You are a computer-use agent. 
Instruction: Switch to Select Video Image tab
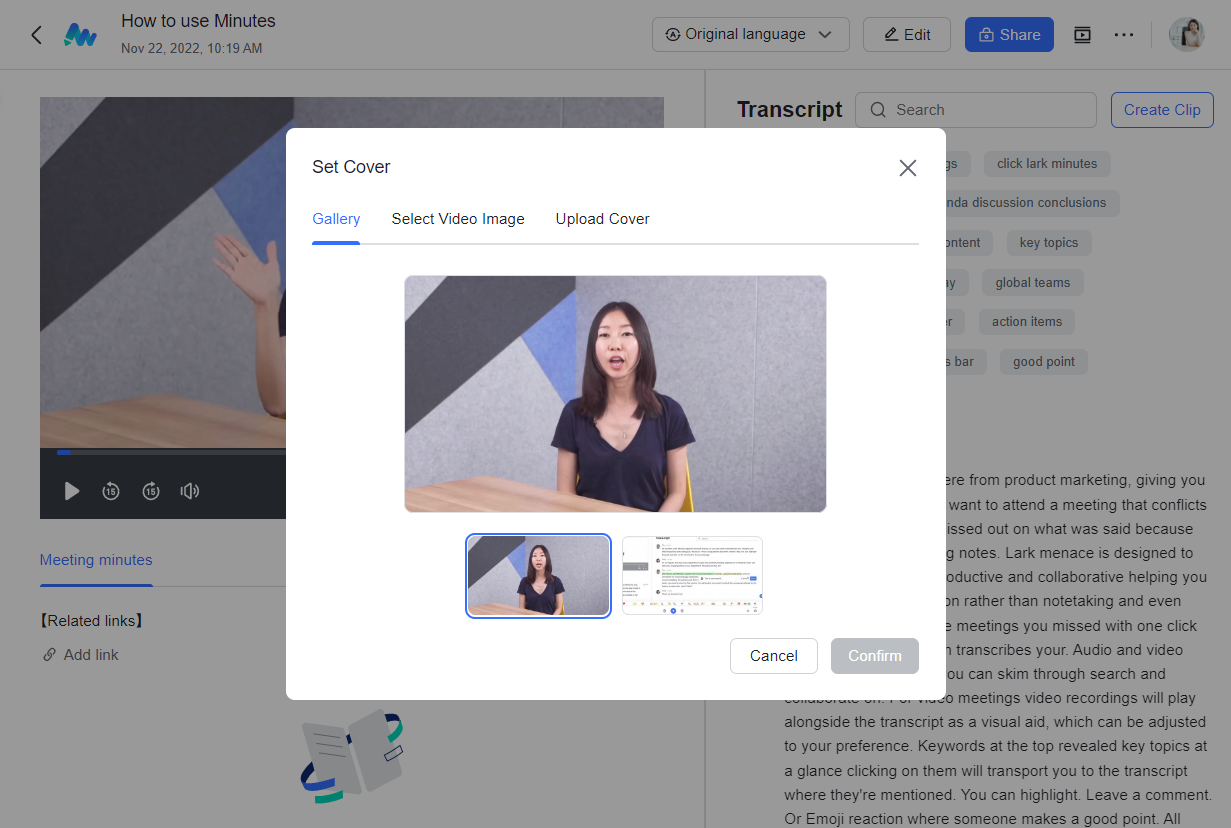click(x=458, y=219)
